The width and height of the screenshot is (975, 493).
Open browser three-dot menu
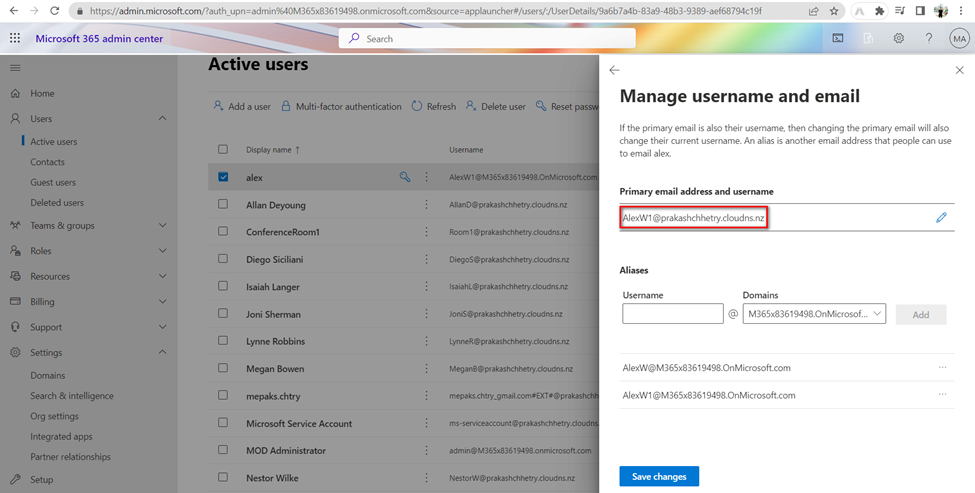click(x=963, y=11)
